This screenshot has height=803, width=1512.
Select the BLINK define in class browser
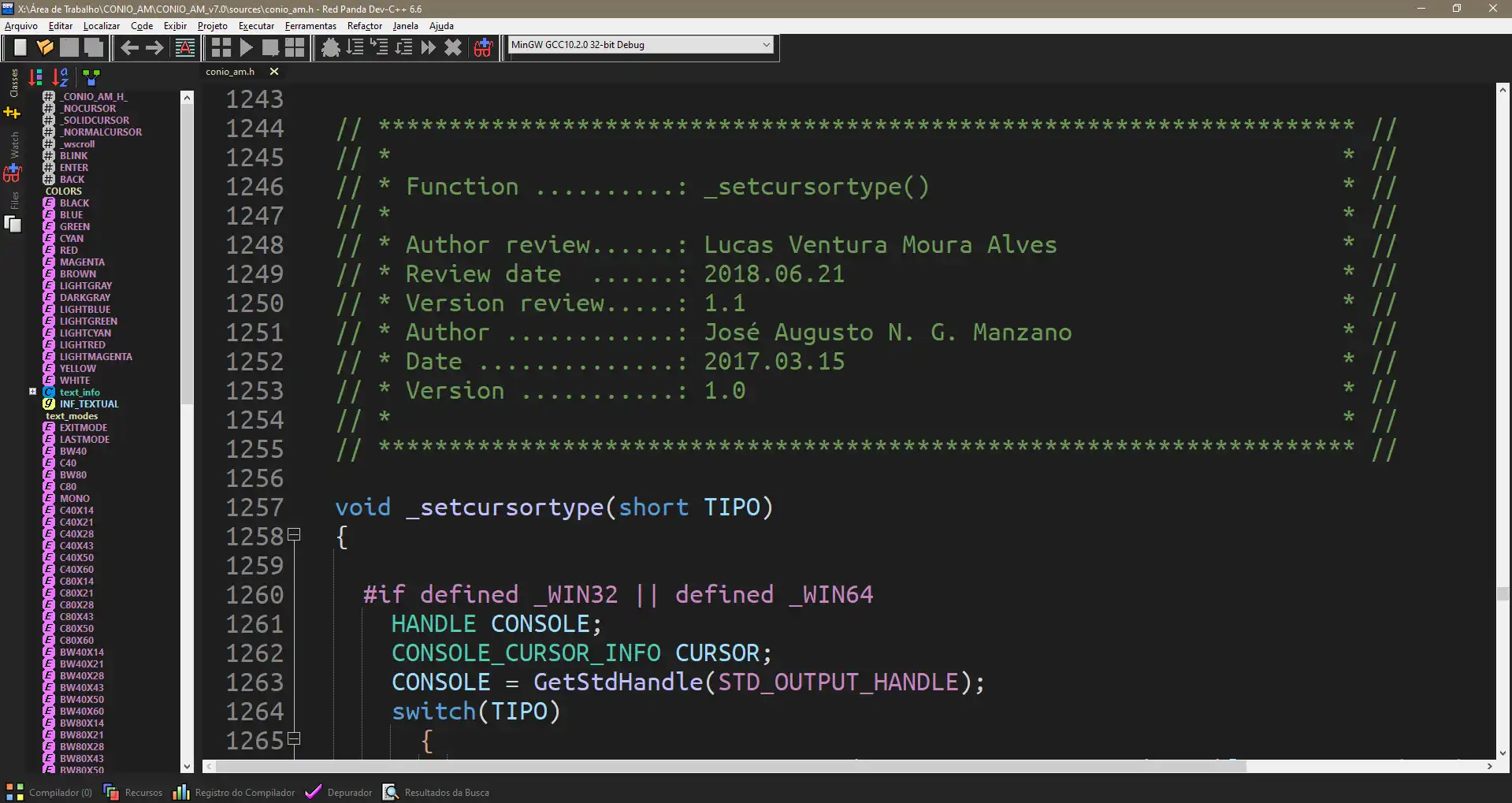(x=73, y=156)
